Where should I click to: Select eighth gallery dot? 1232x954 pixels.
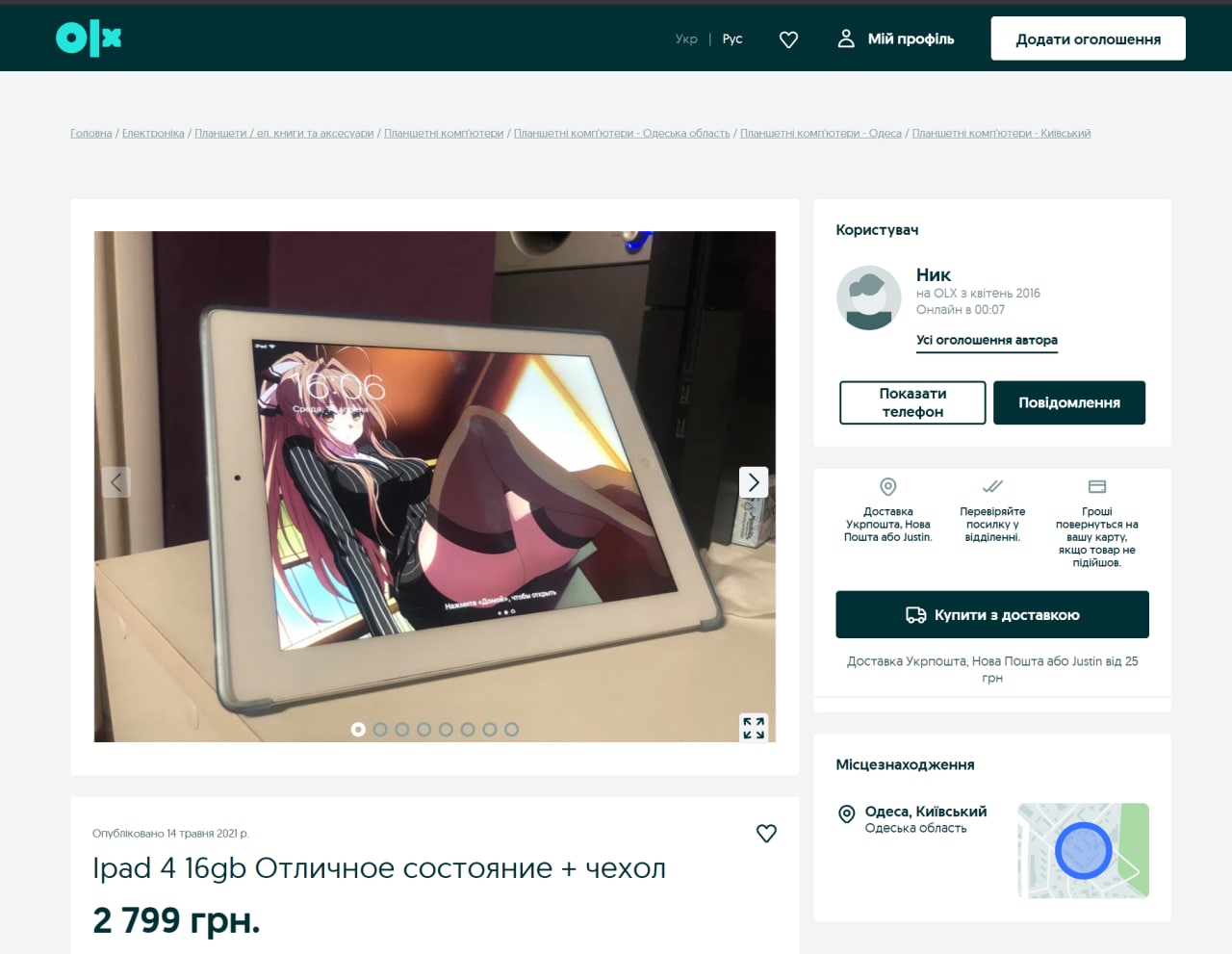click(512, 730)
